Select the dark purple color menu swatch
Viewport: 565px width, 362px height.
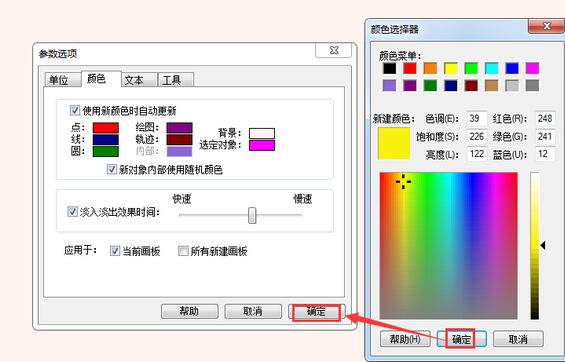click(x=410, y=86)
